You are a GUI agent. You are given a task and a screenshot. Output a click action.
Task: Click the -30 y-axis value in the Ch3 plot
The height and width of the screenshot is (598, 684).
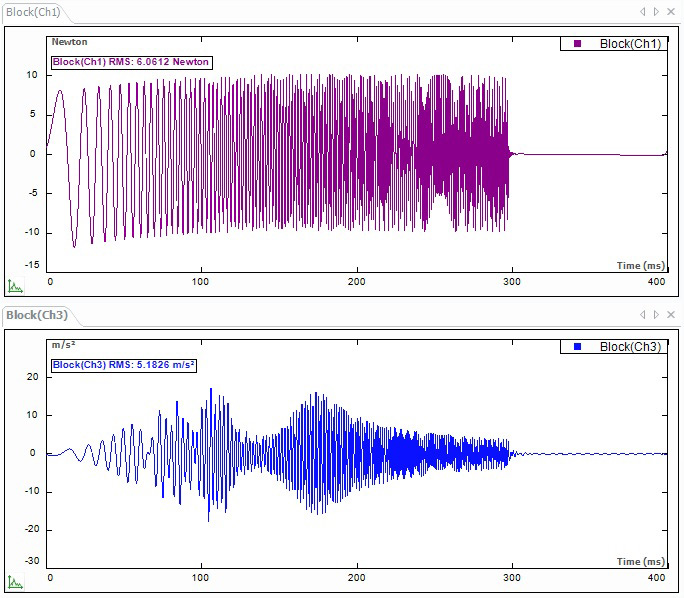pos(32,560)
